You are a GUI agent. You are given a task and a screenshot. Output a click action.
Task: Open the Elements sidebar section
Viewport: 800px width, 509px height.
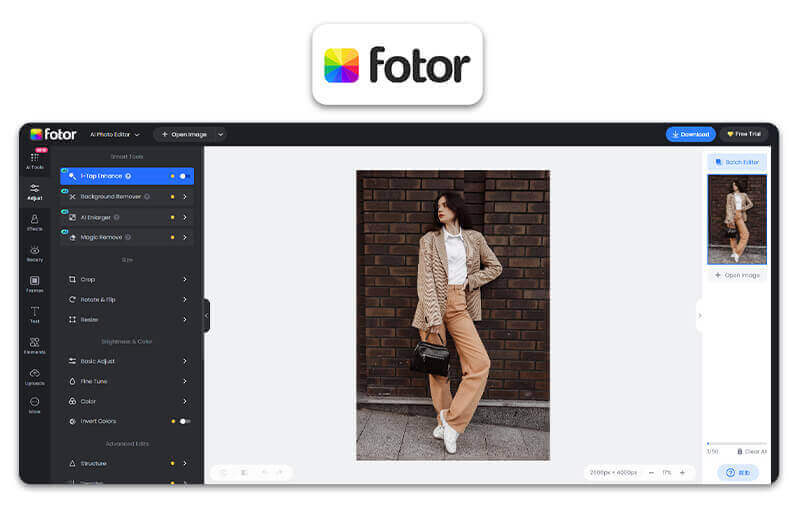35,346
